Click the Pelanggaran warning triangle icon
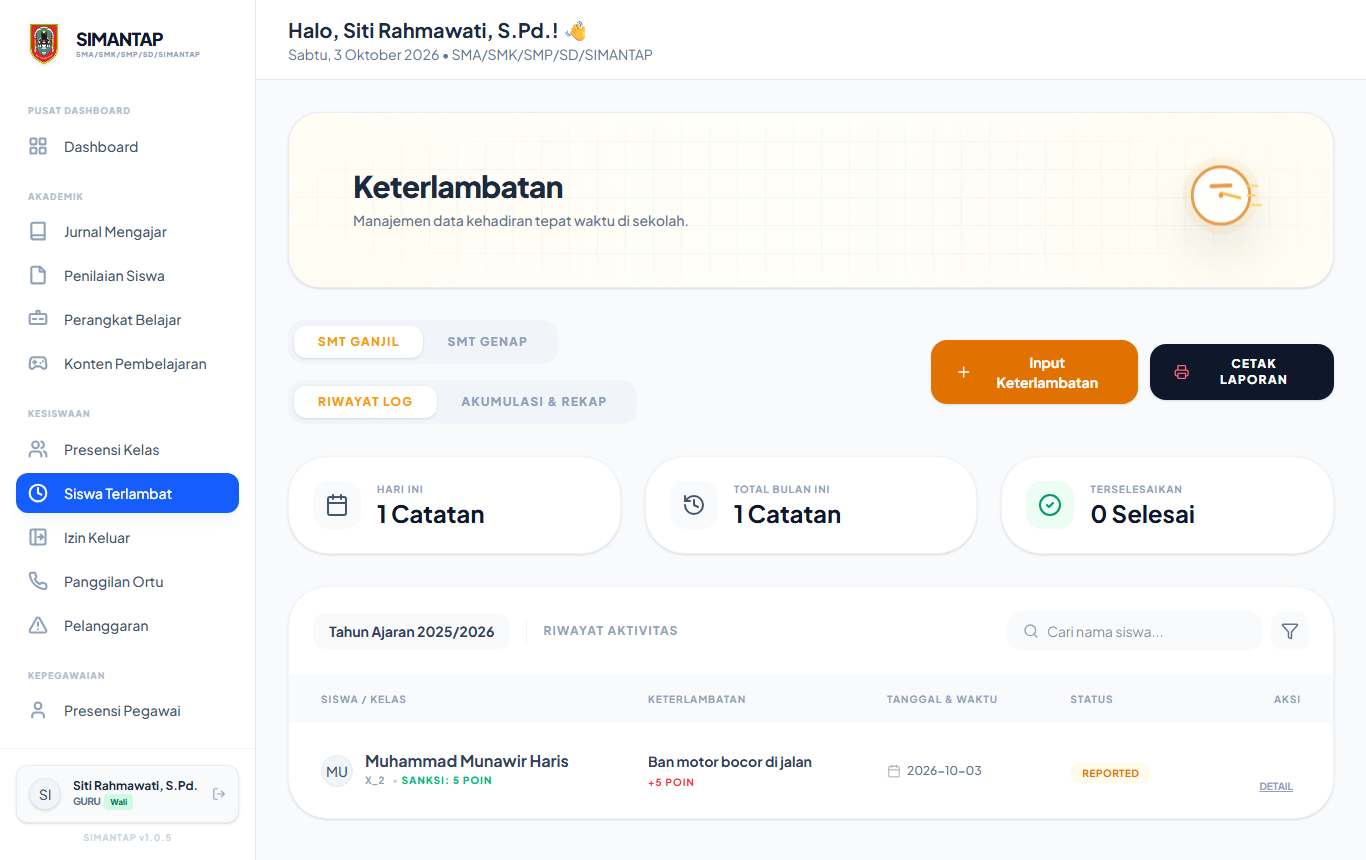The image size is (1366, 860). tap(38, 626)
